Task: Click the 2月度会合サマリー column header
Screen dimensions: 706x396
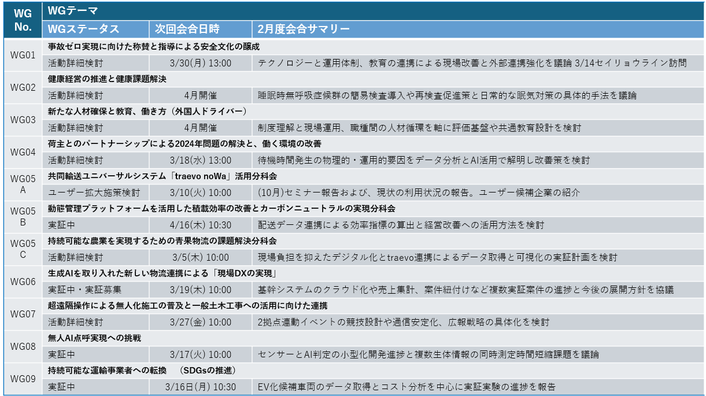Action: 478,29
